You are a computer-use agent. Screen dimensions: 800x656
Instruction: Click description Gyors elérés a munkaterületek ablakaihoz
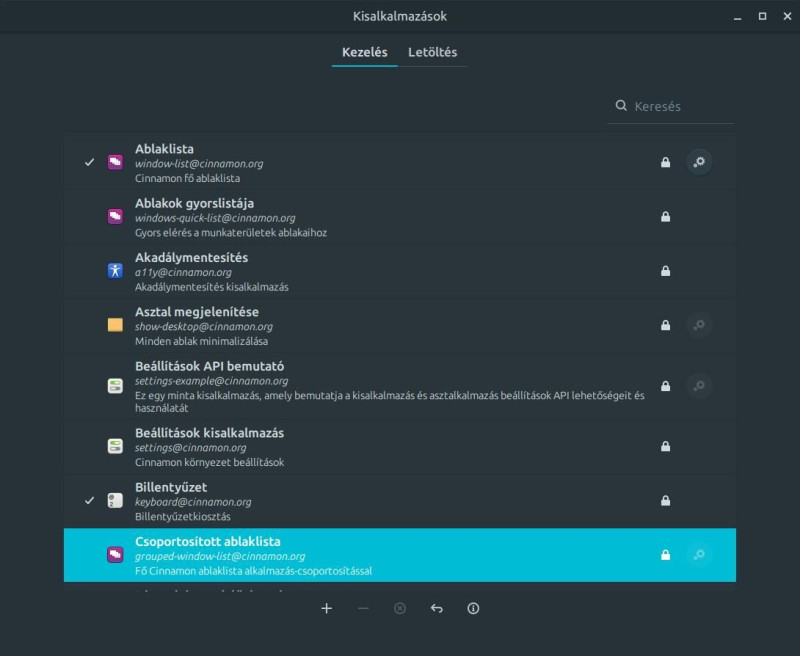pyautogui.click(x=231, y=233)
